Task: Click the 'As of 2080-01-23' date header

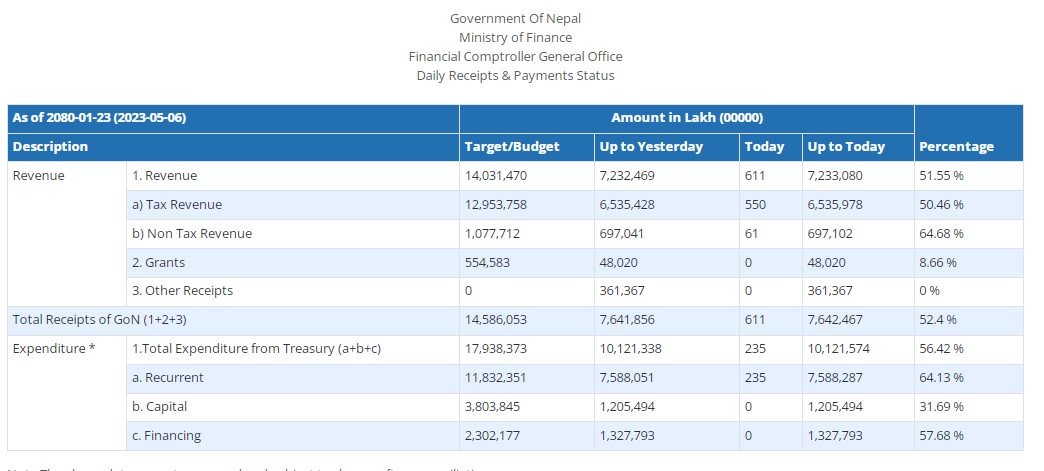Action: (99, 118)
